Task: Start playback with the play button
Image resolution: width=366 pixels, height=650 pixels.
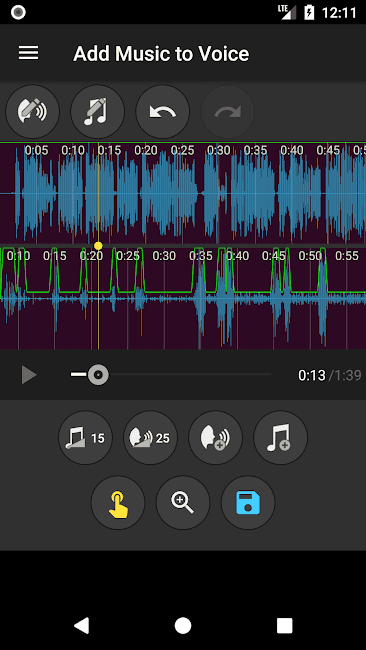Action: click(29, 375)
